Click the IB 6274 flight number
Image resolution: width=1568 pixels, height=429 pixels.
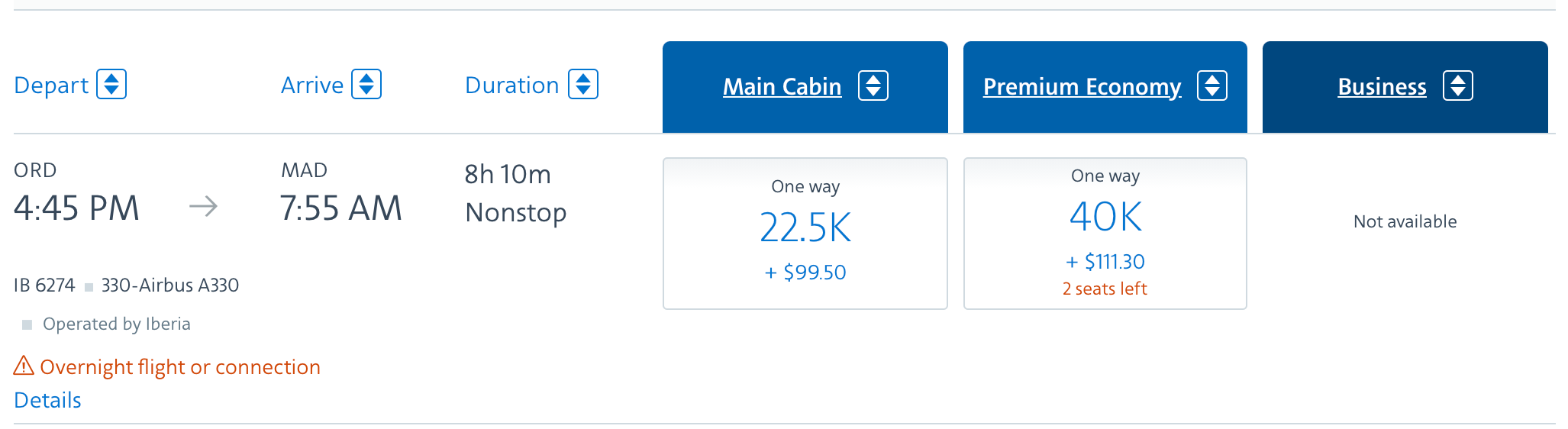point(44,285)
